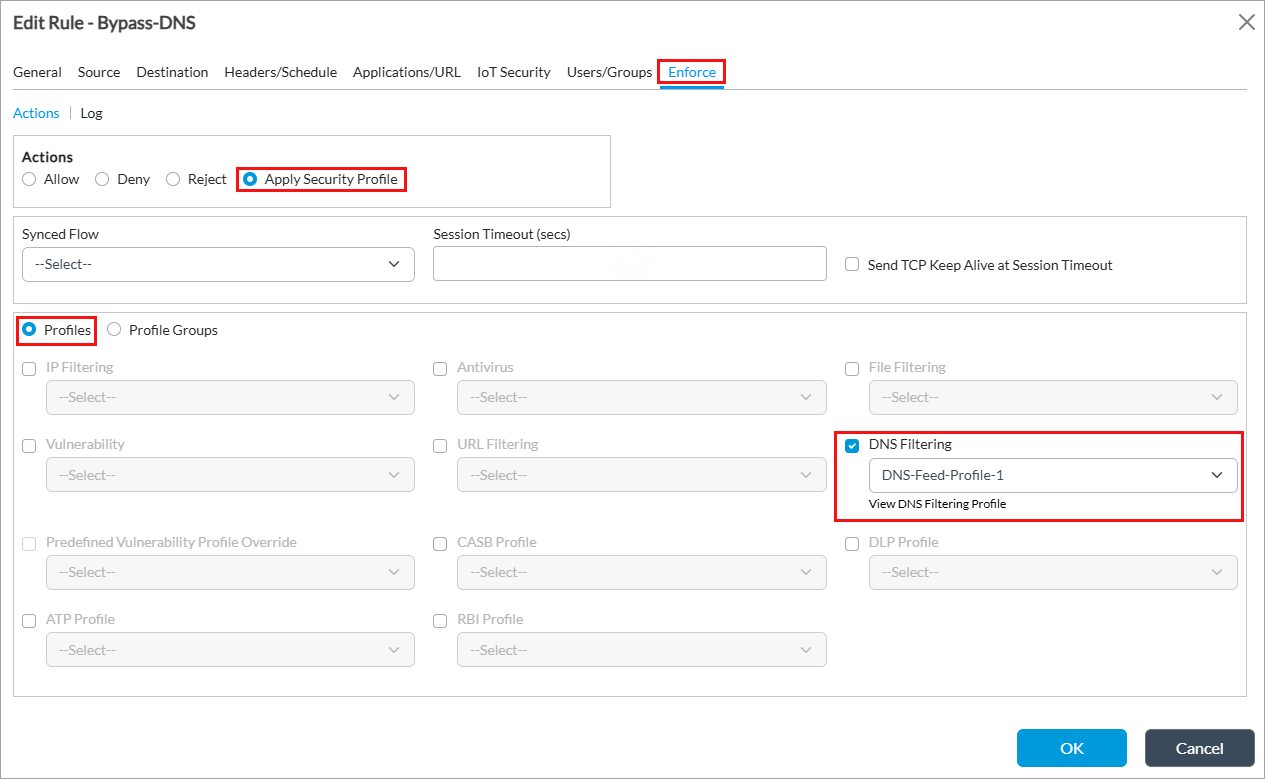Go to the Applications/URL tab

406,72
